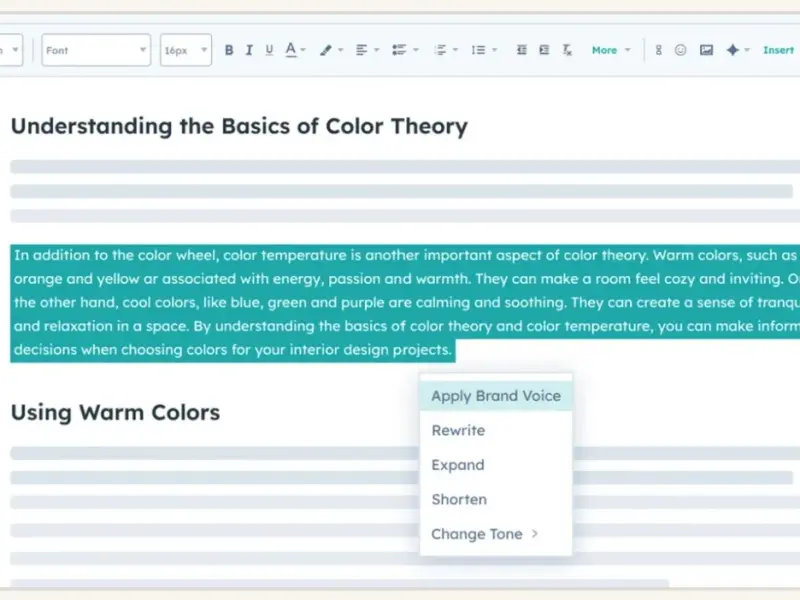Click the text alignment icon

pos(361,50)
